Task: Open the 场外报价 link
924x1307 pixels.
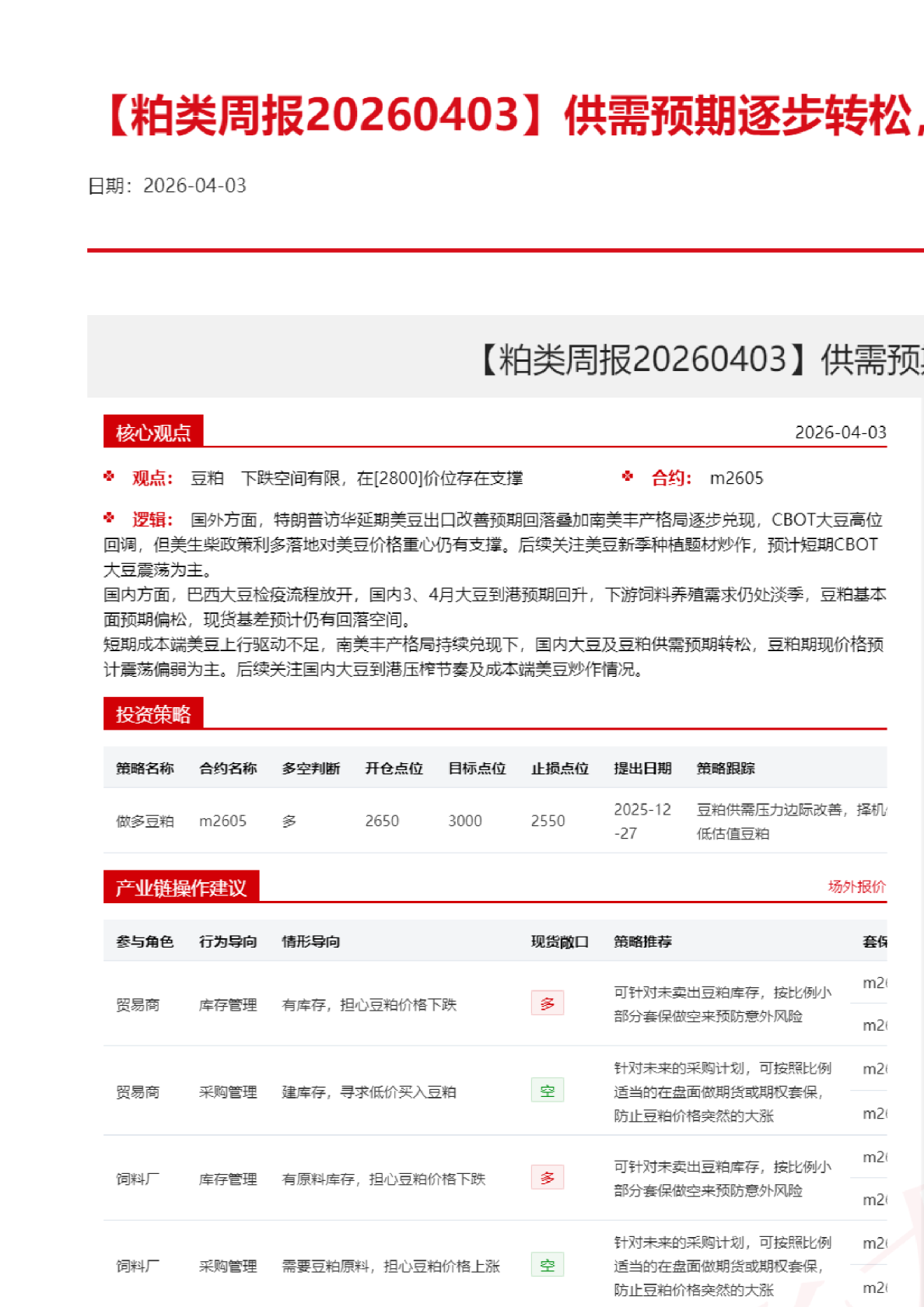Action: [856, 887]
